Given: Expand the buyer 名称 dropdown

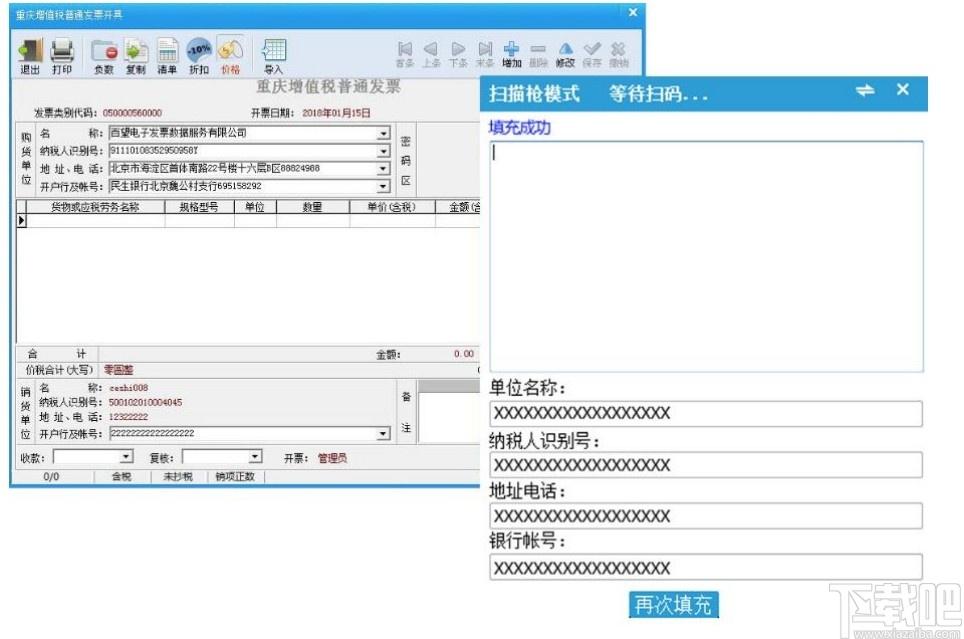Looking at the screenshot, I should pyautogui.click(x=384, y=133).
